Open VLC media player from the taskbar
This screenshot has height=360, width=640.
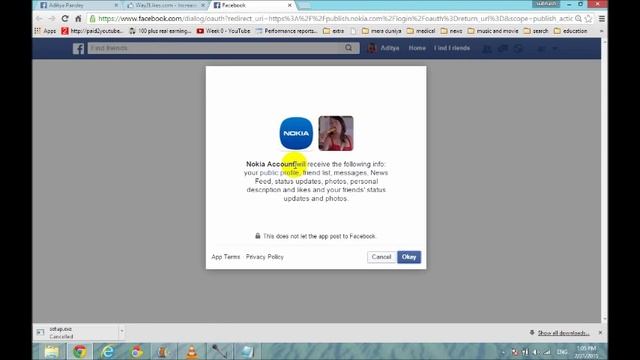click(x=191, y=351)
